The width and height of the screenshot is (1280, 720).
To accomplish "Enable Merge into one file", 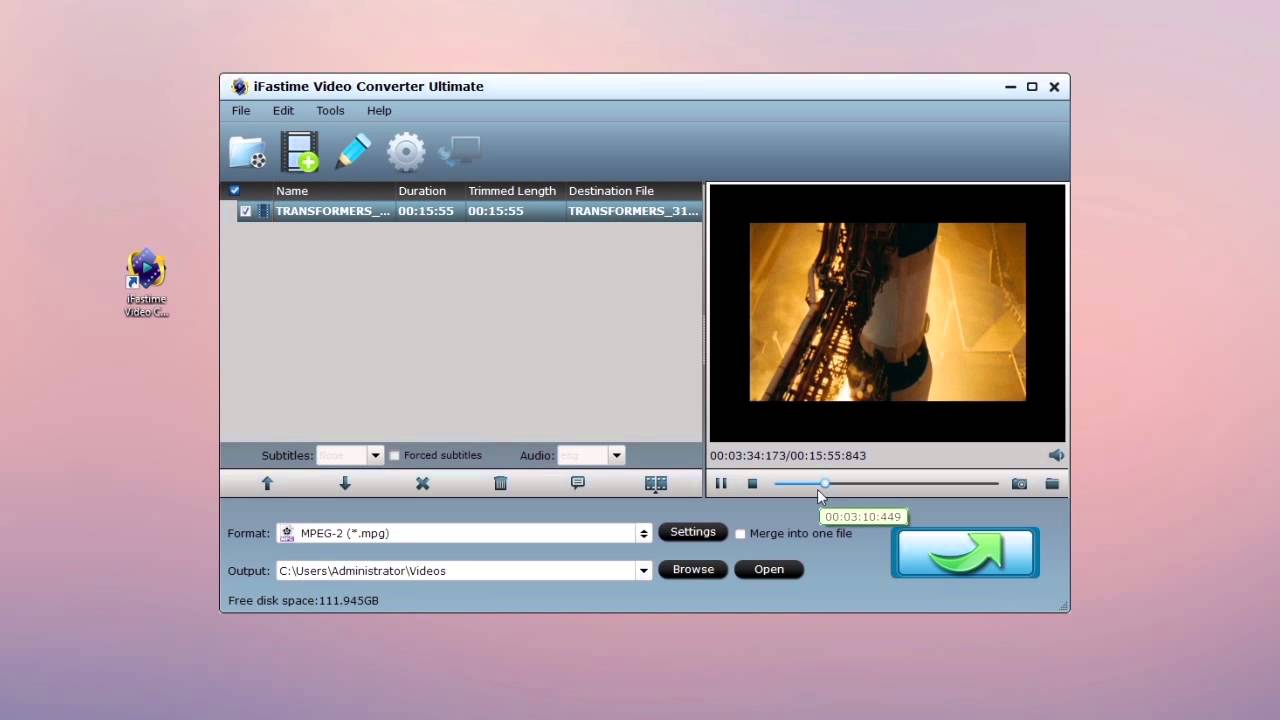I will 740,534.
